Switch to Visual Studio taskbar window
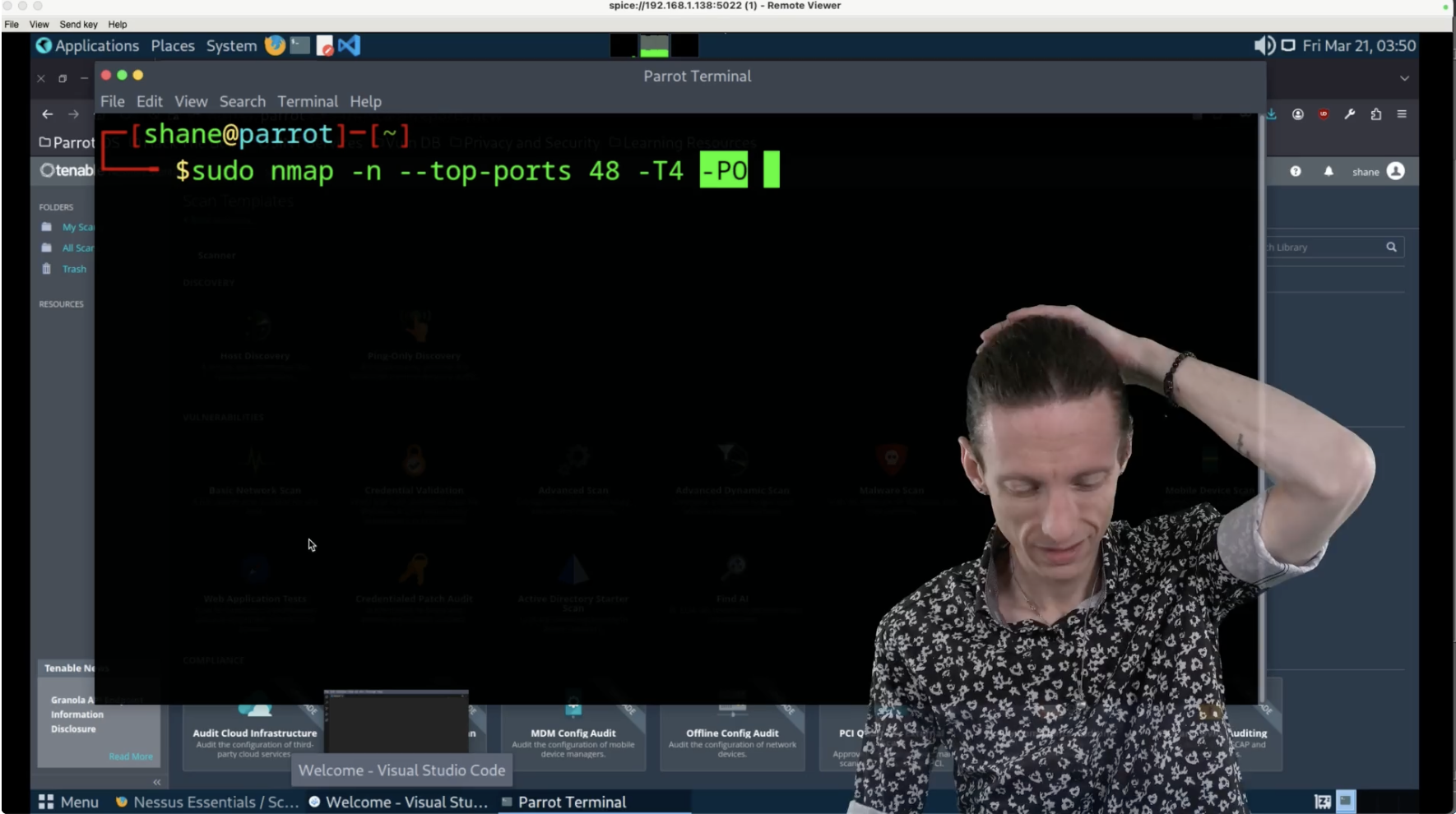 399,802
